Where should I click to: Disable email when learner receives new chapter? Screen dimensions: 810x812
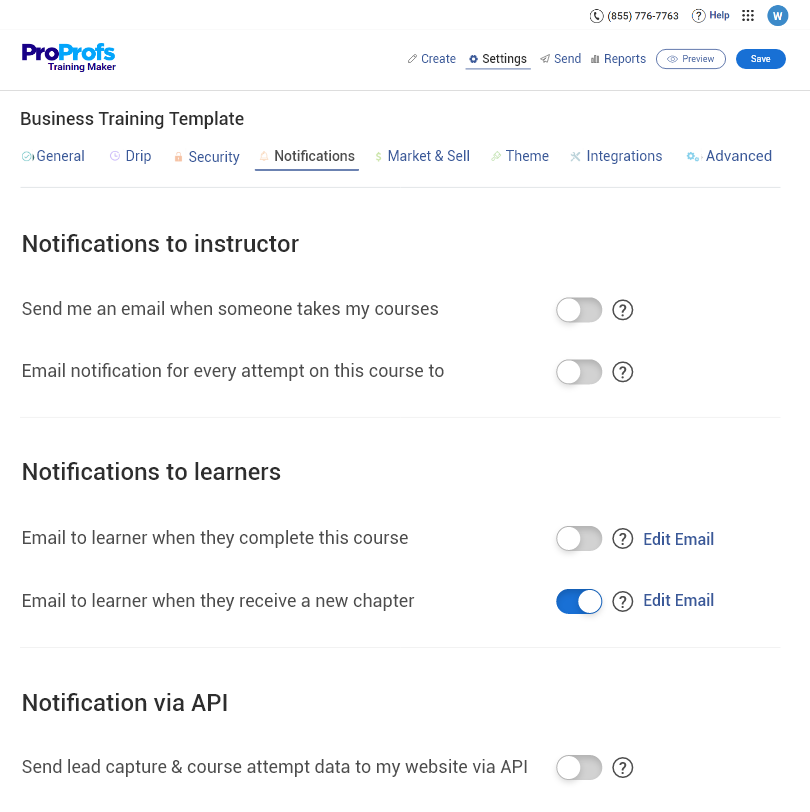[579, 601]
